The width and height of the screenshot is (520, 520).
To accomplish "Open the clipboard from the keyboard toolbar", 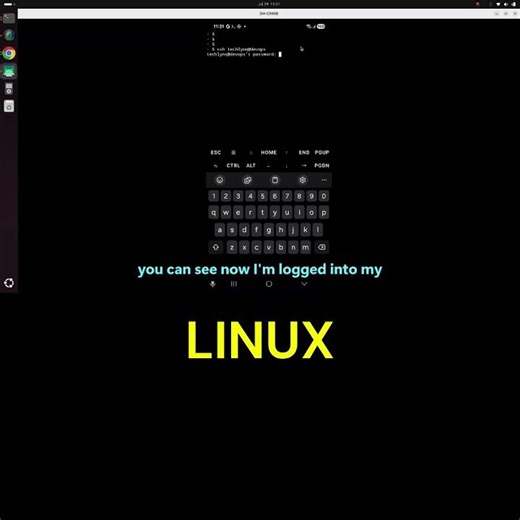I will point(275,180).
